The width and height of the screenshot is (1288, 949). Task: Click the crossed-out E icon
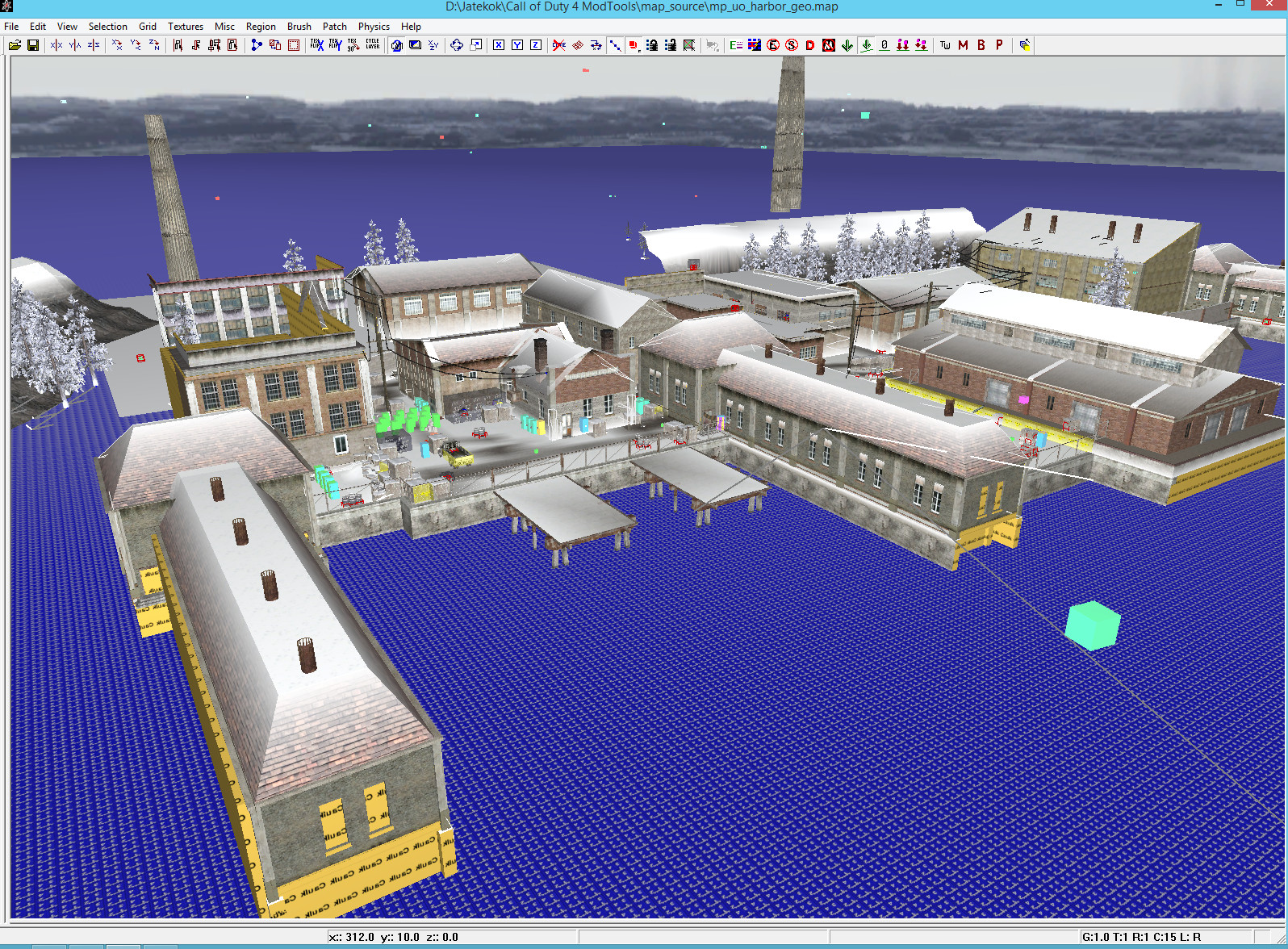(x=773, y=45)
